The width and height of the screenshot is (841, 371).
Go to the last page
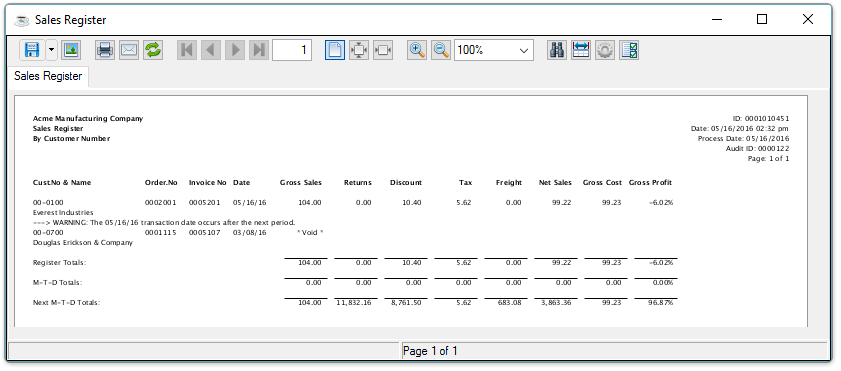[x=259, y=50]
